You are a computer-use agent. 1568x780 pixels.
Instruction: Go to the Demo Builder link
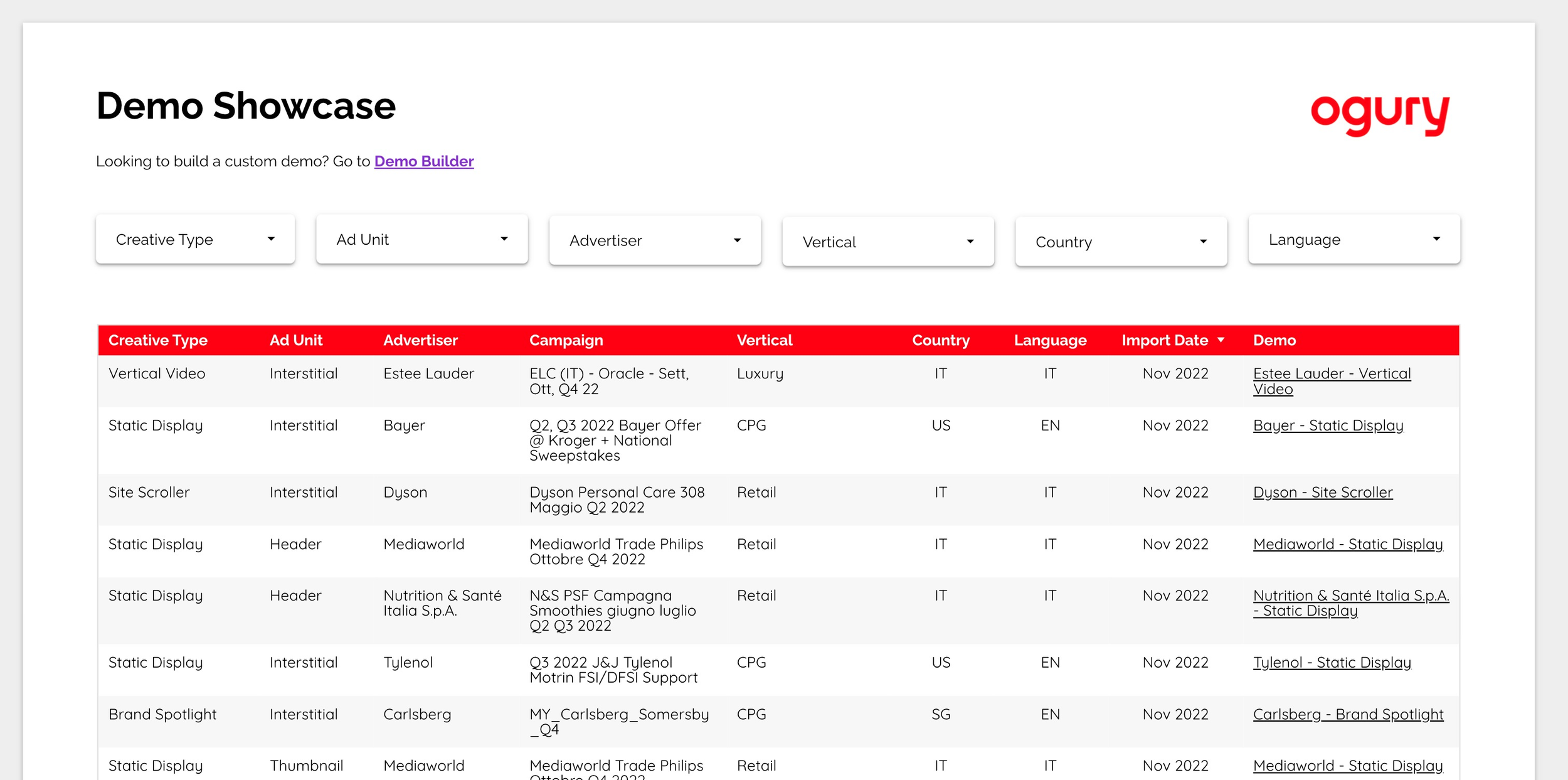424,161
